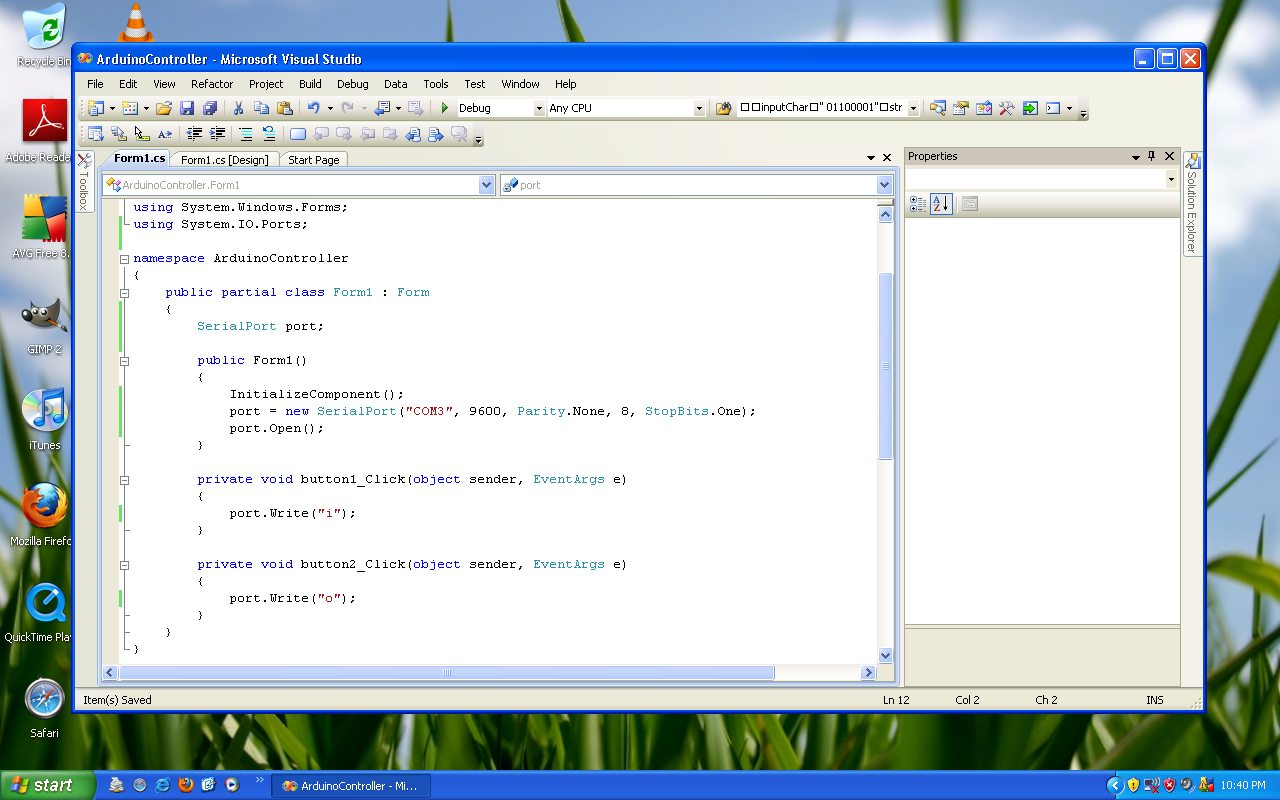This screenshot has width=1280, height=800.
Task: Click the horizontal scrollbar in code editor
Action: 447,673
